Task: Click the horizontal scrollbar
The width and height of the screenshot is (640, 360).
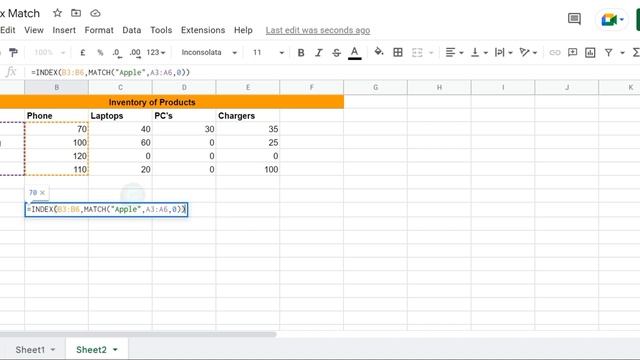Action: click(138, 334)
